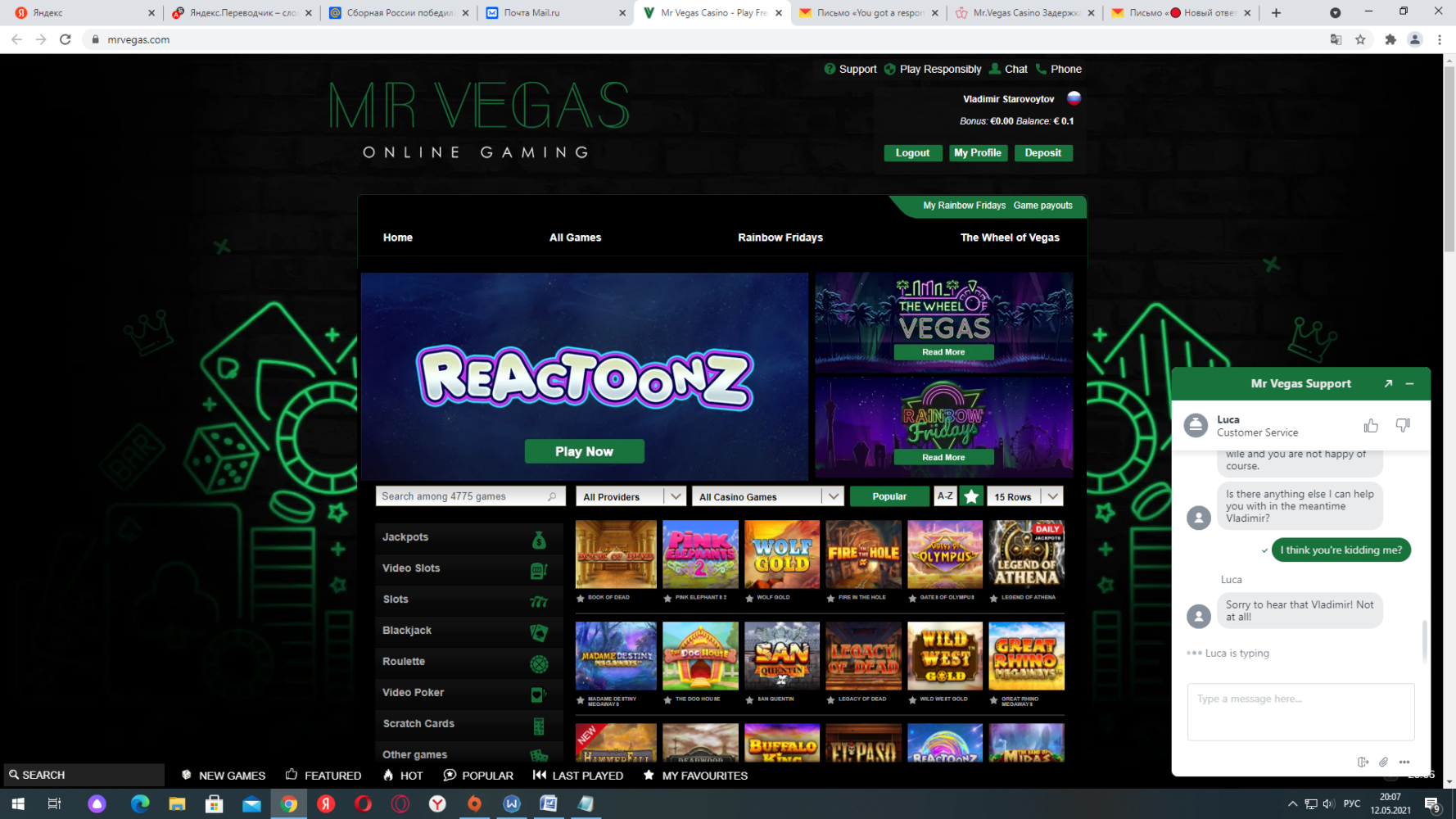
Task: Open Chrome tab search dropdown
Action: click(x=1335, y=12)
